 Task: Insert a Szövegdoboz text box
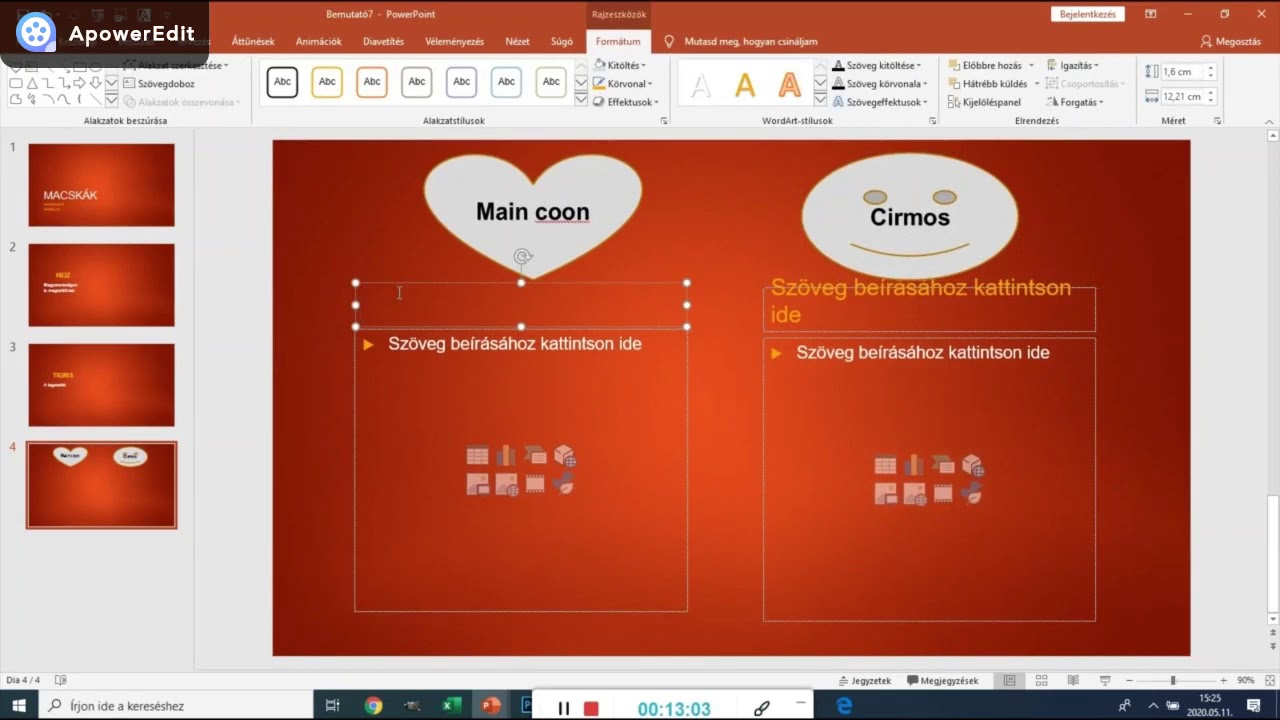coord(158,84)
